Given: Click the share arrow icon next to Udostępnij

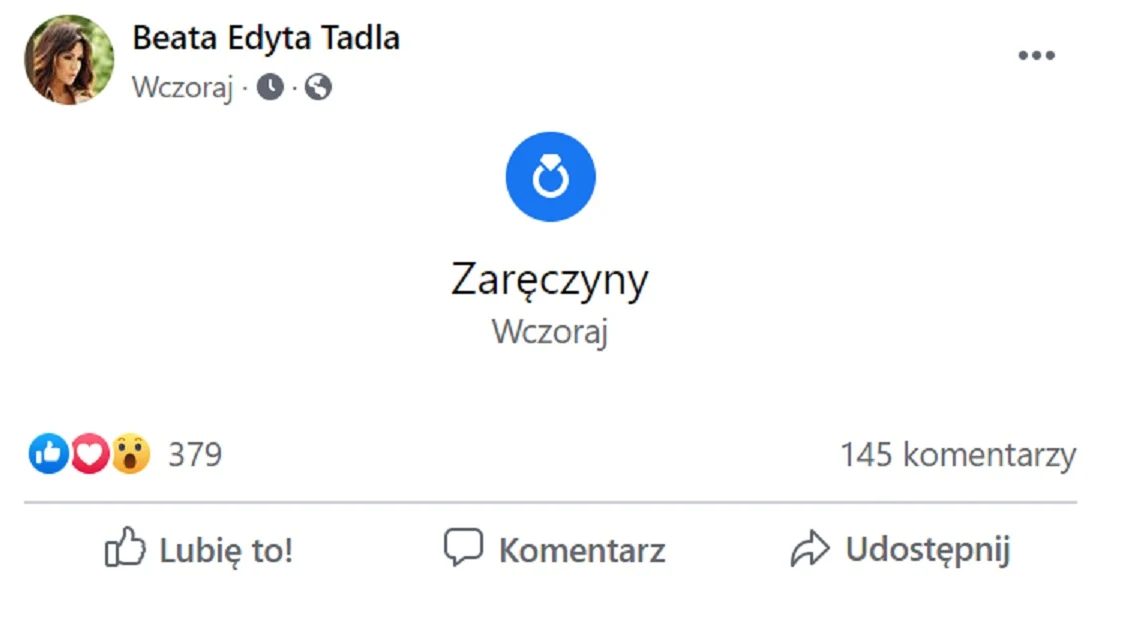Looking at the screenshot, I should click(812, 547).
